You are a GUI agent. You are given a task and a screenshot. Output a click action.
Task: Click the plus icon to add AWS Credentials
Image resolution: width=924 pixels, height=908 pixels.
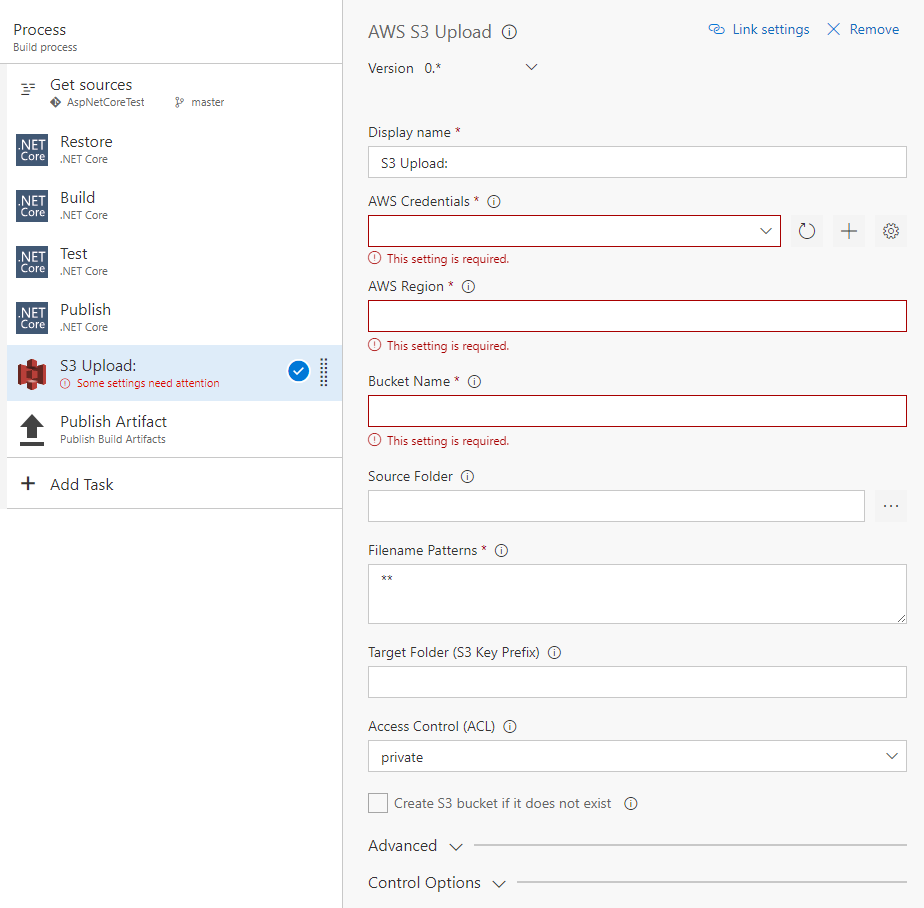(x=849, y=231)
